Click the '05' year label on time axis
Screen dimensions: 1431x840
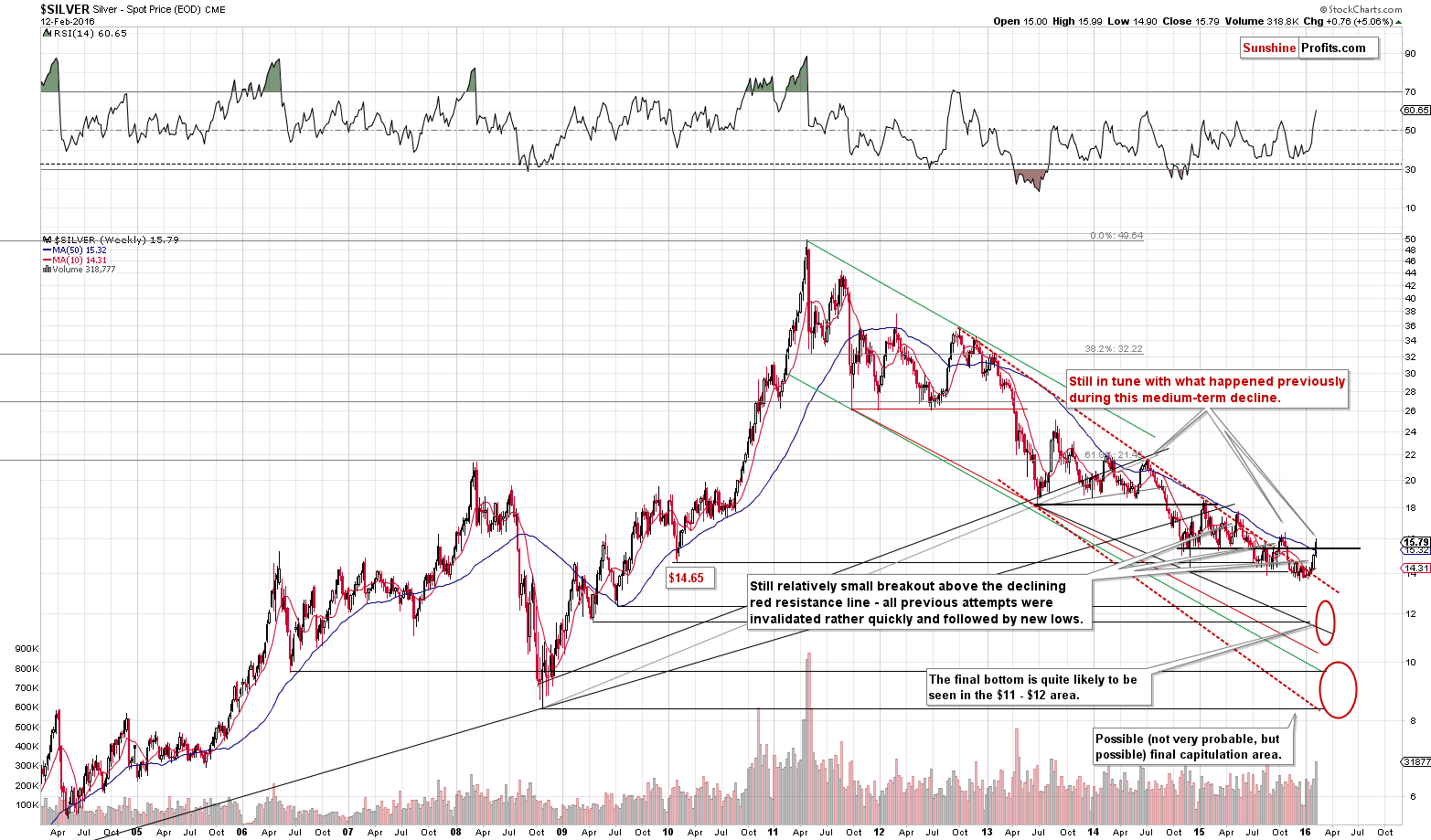[x=136, y=833]
